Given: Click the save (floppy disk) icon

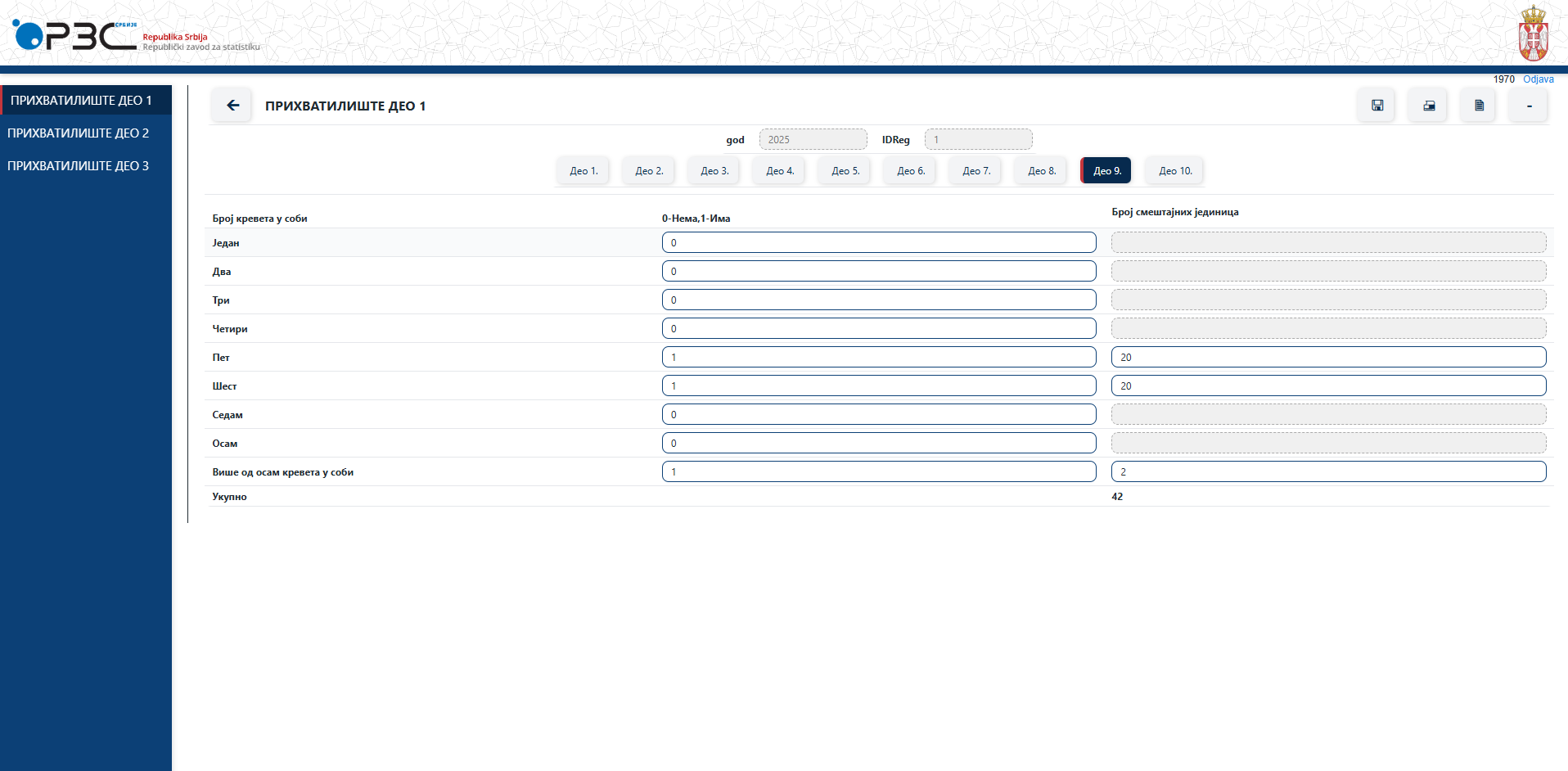Looking at the screenshot, I should click(x=1377, y=105).
